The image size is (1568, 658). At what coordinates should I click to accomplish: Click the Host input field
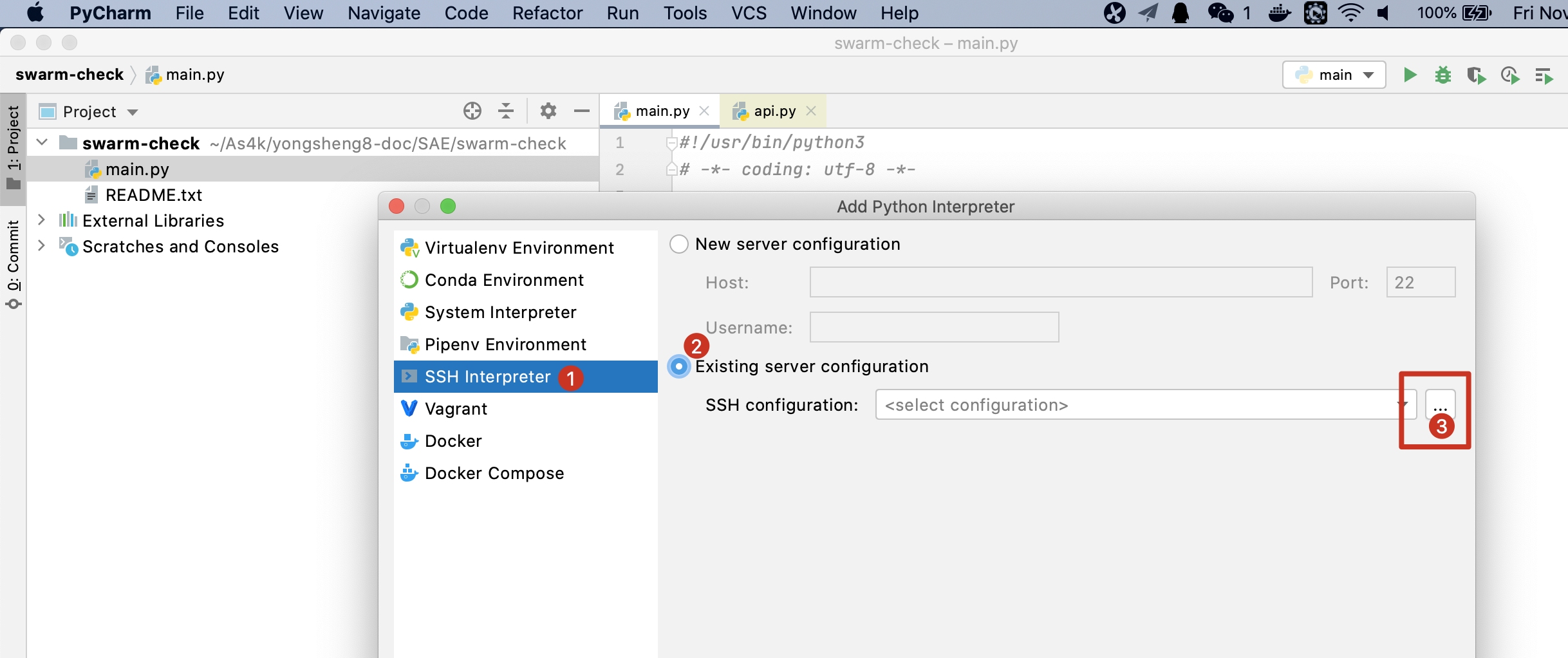pyautogui.click(x=1061, y=283)
